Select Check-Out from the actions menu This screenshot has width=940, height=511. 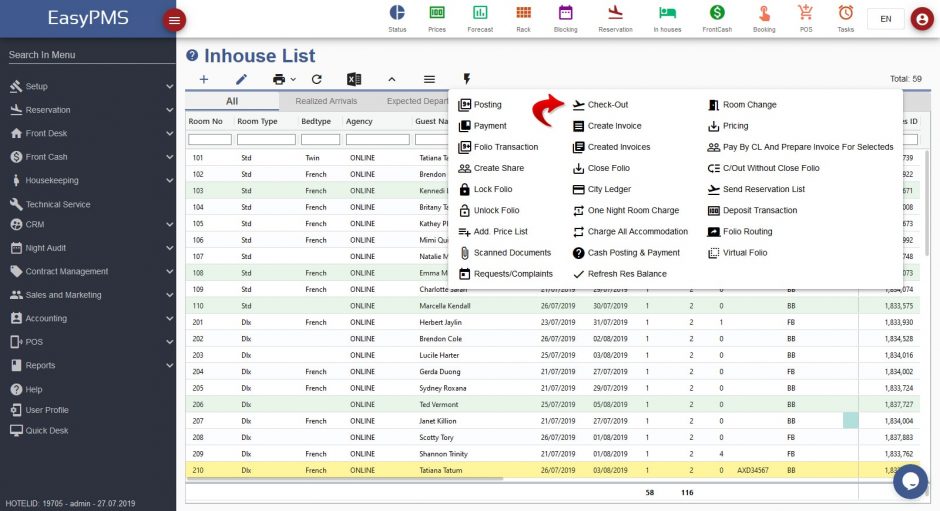607,105
